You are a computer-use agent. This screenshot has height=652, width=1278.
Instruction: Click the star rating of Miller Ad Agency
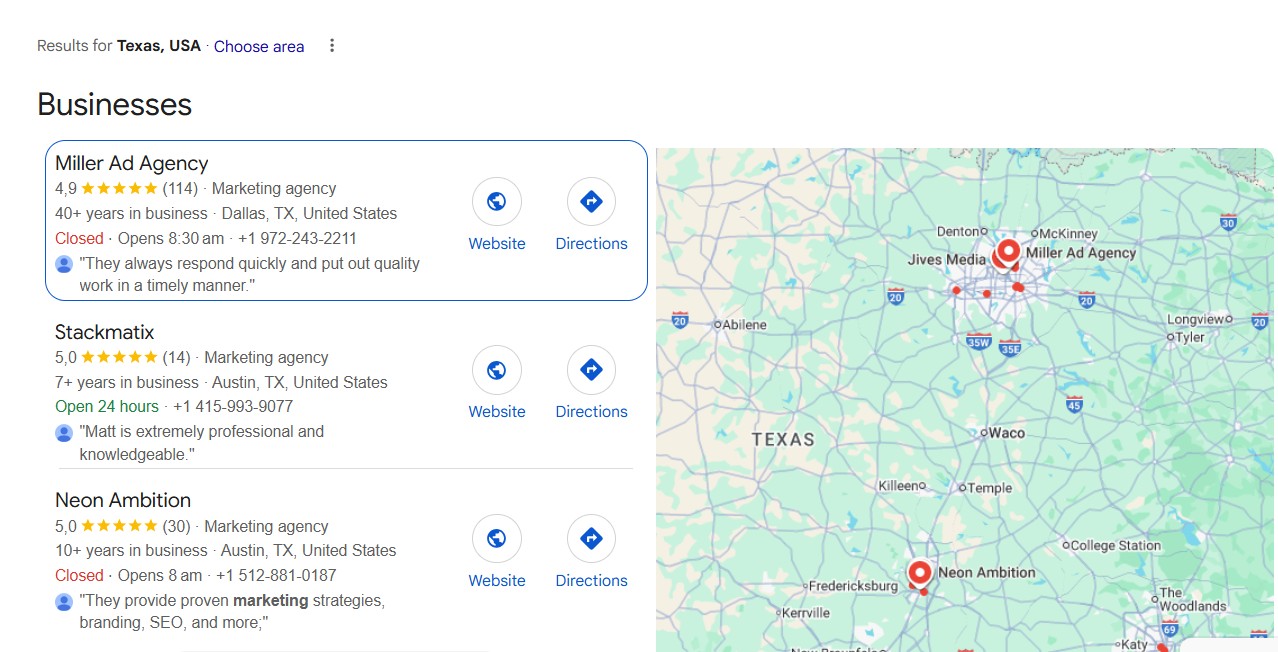[119, 188]
